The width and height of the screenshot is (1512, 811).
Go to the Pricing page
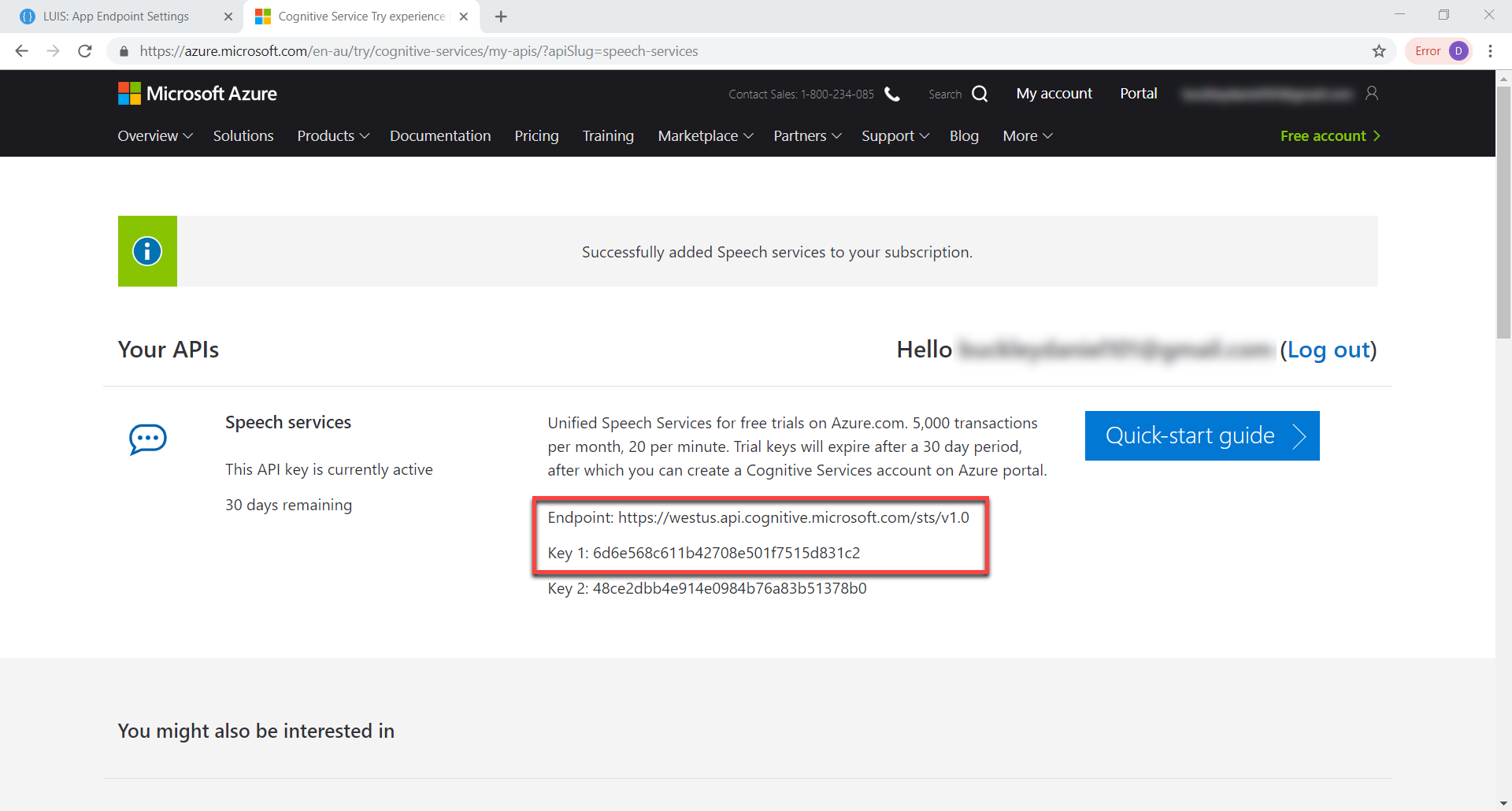click(x=536, y=136)
